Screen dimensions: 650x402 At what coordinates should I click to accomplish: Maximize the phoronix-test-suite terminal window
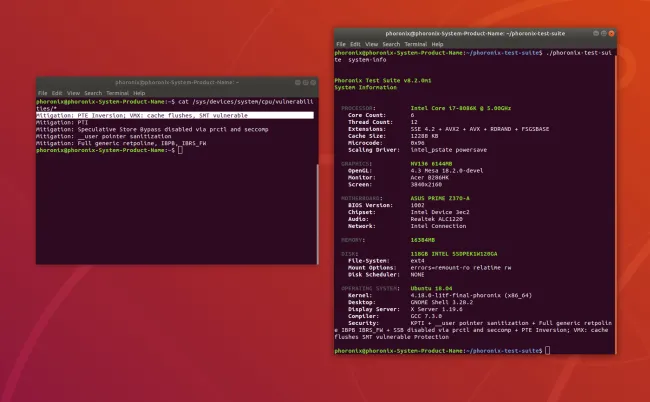click(x=604, y=34)
